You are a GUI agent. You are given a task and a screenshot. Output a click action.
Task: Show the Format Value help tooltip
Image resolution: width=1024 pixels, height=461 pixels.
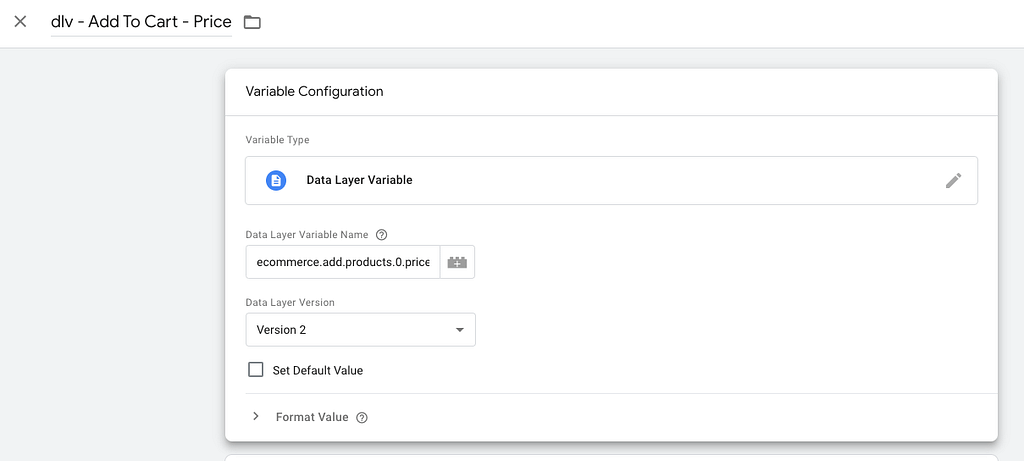pyautogui.click(x=362, y=417)
